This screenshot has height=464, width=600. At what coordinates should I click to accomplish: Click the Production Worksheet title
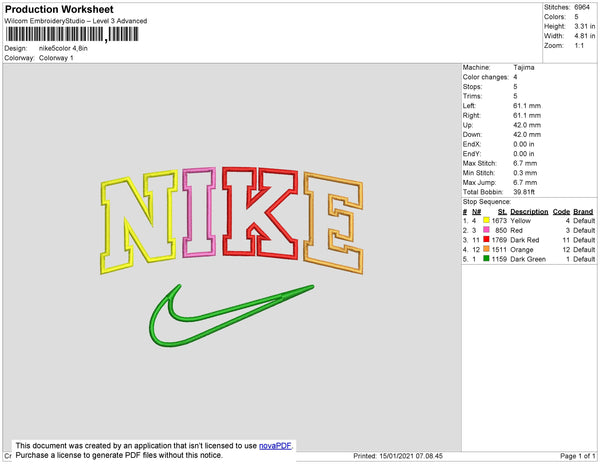[59, 10]
